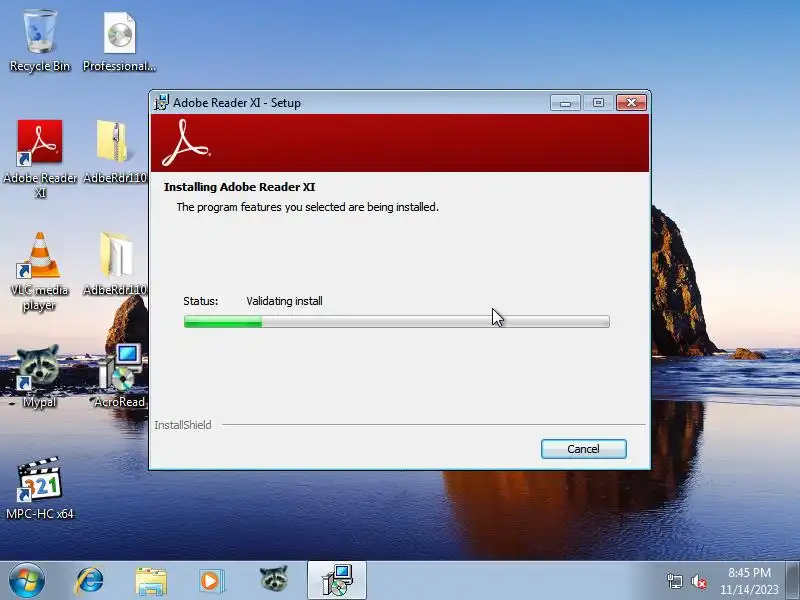Click the setup icon in the title bar

[x=161, y=103]
